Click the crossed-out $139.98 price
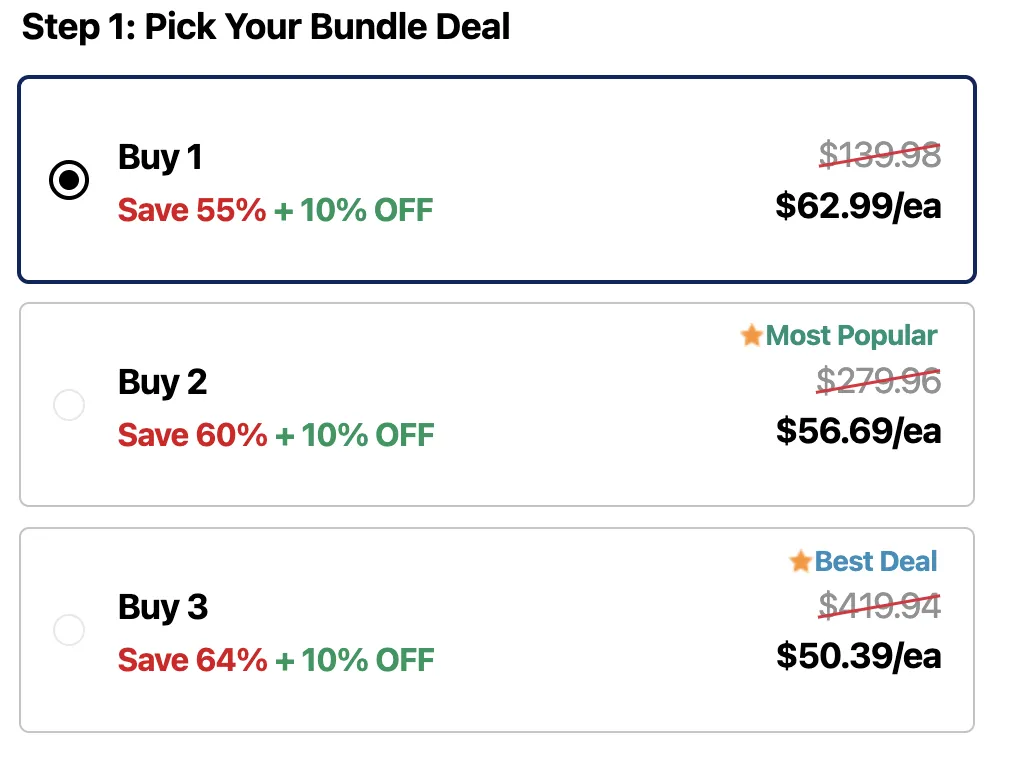 879,155
